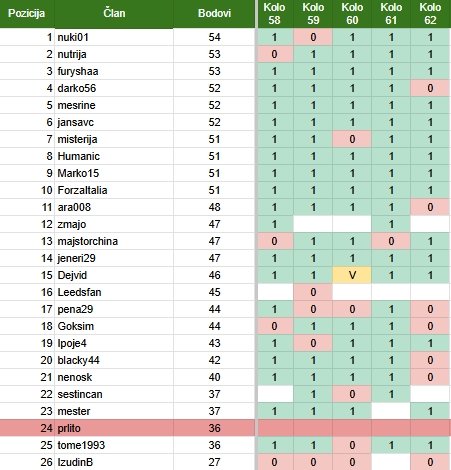Click the Bodovi column header
This screenshot has height=470, width=451.
[214, 14]
